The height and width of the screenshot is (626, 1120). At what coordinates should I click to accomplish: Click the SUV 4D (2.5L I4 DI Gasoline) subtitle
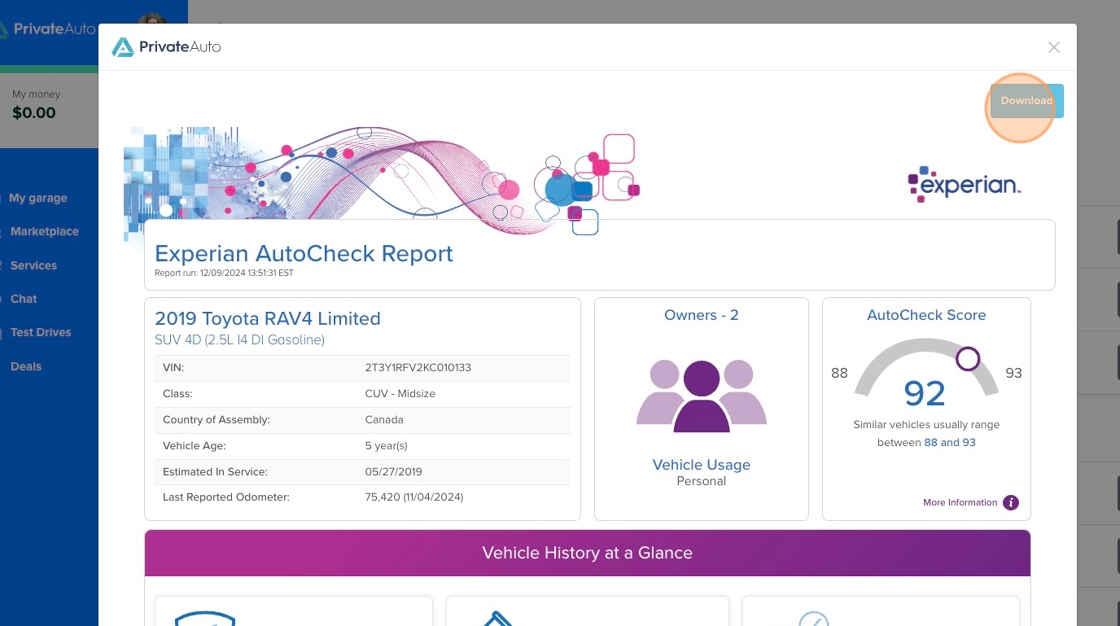click(239, 340)
